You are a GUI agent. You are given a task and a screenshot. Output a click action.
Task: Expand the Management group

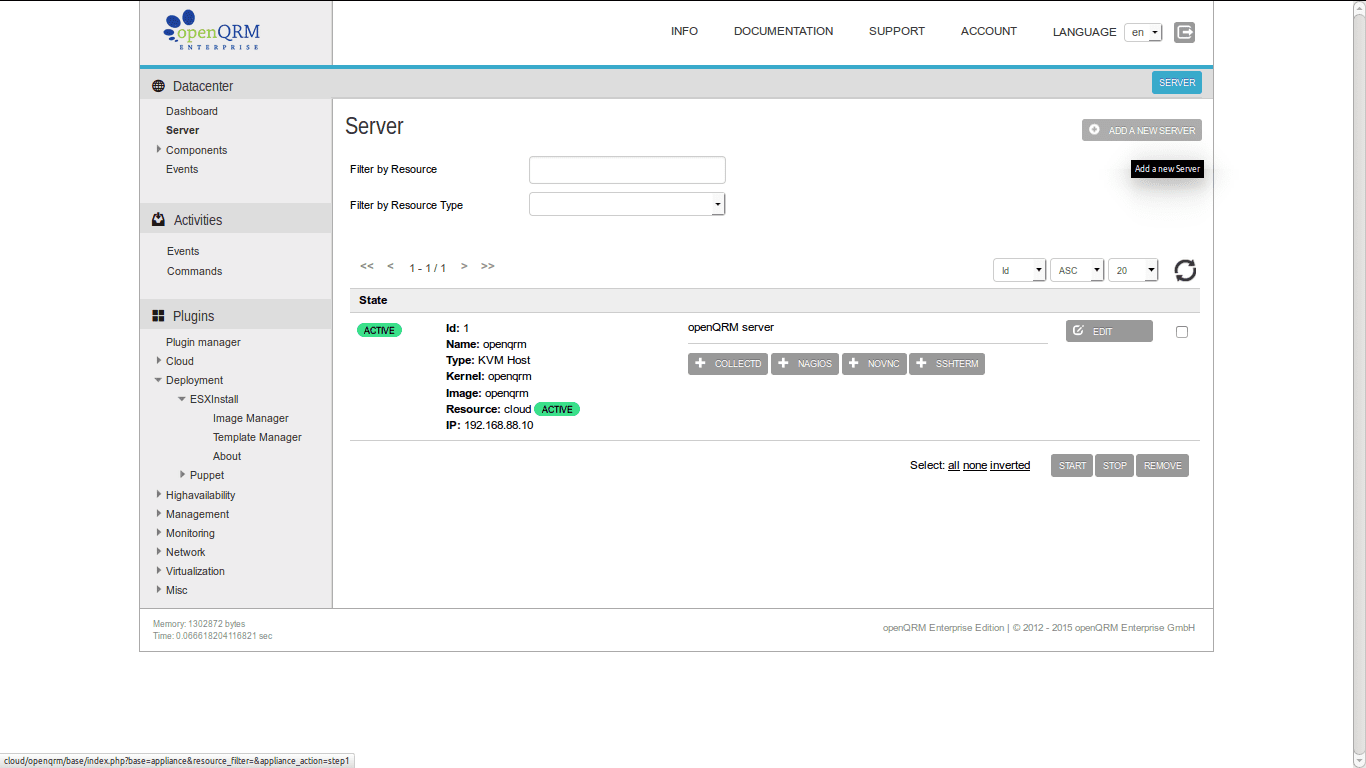pyautogui.click(x=158, y=513)
